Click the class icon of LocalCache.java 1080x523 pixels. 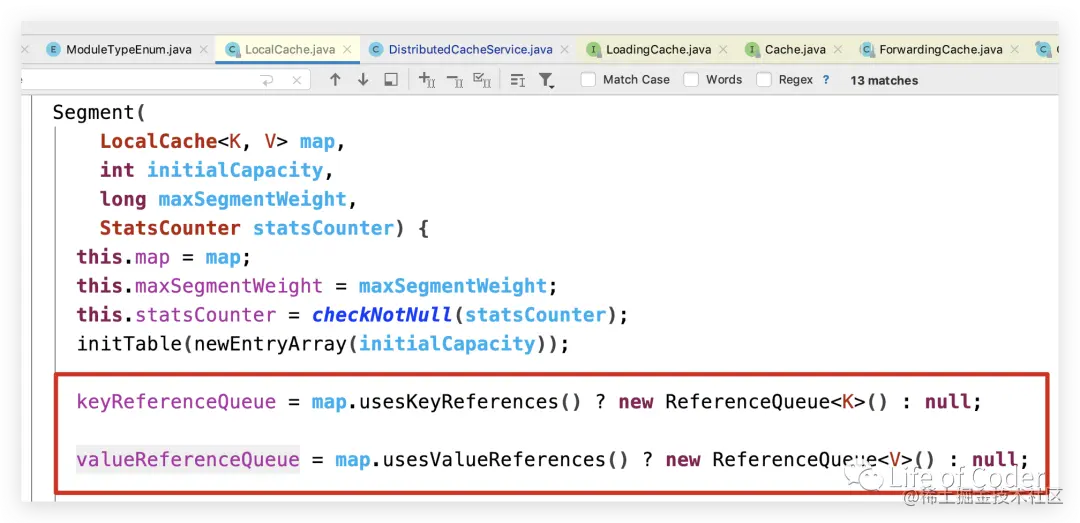point(232,50)
